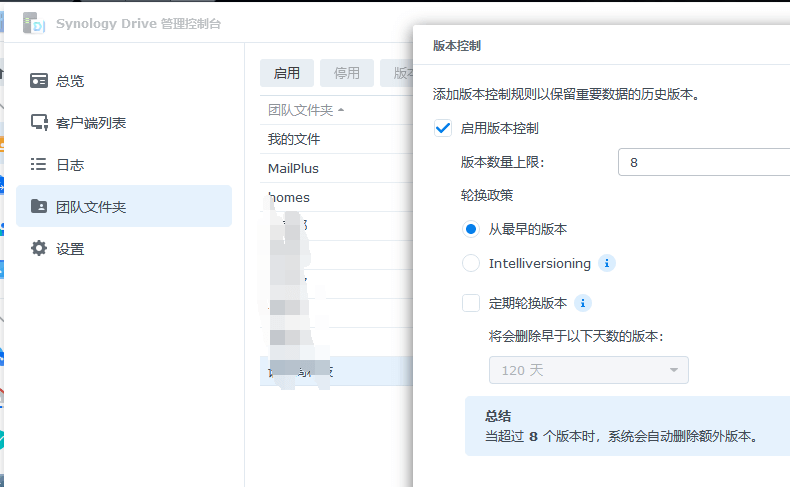Select 团队文件夹 in the sidebar menu

[x=124, y=207]
